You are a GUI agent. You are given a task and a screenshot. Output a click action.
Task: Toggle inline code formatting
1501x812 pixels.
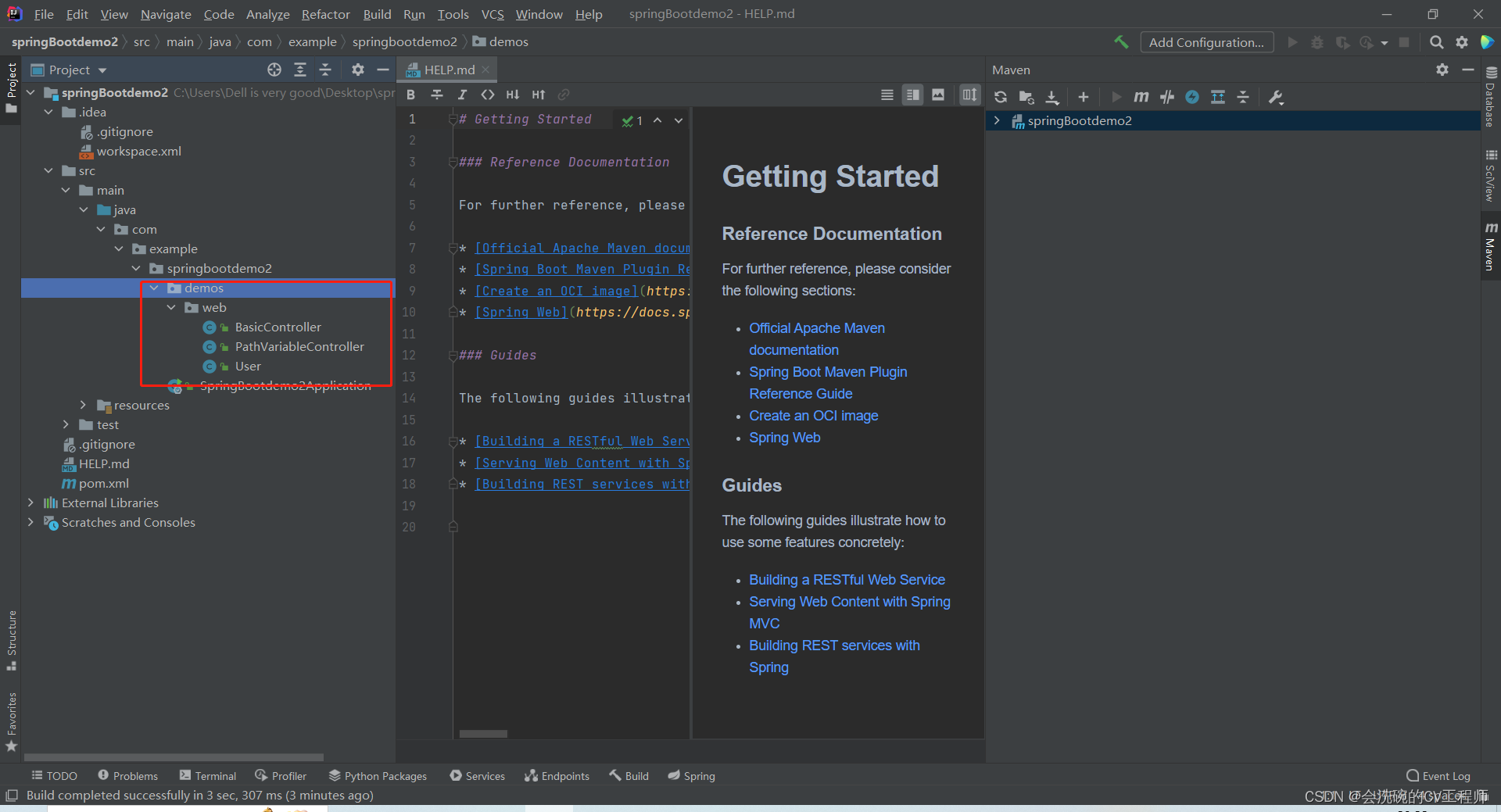click(488, 95)
